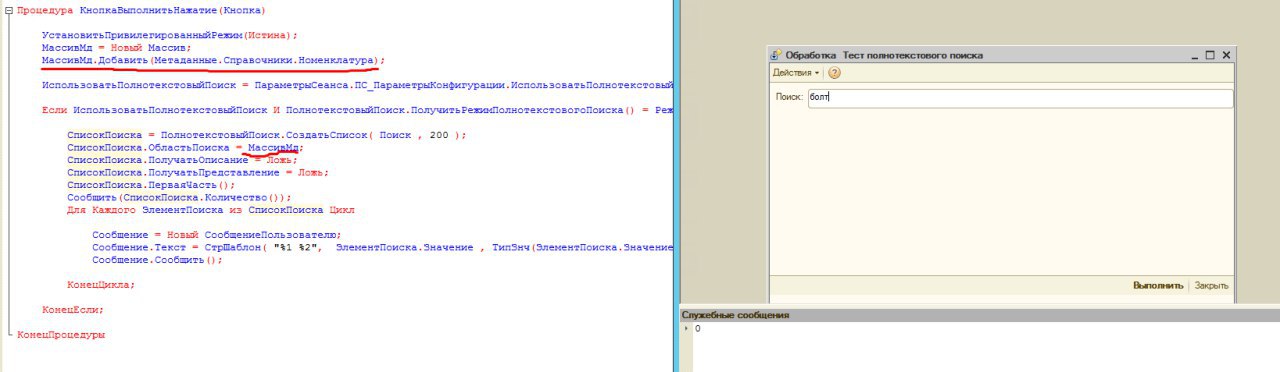Close the Тест полнотекстового поиска window
This screenshot has height=372, width=1280.
point(1226,55)
